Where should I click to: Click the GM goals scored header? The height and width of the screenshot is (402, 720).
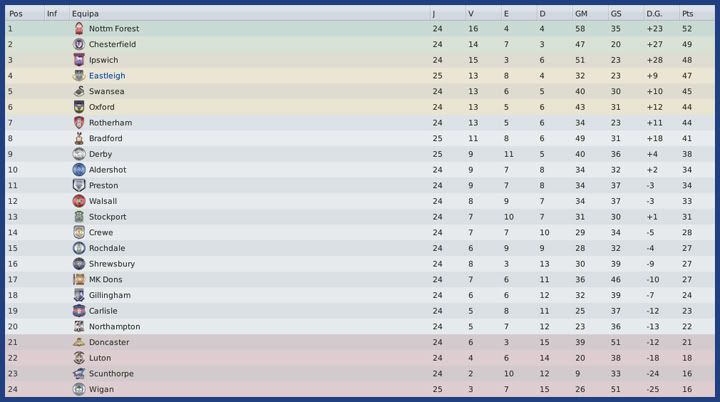581,13
